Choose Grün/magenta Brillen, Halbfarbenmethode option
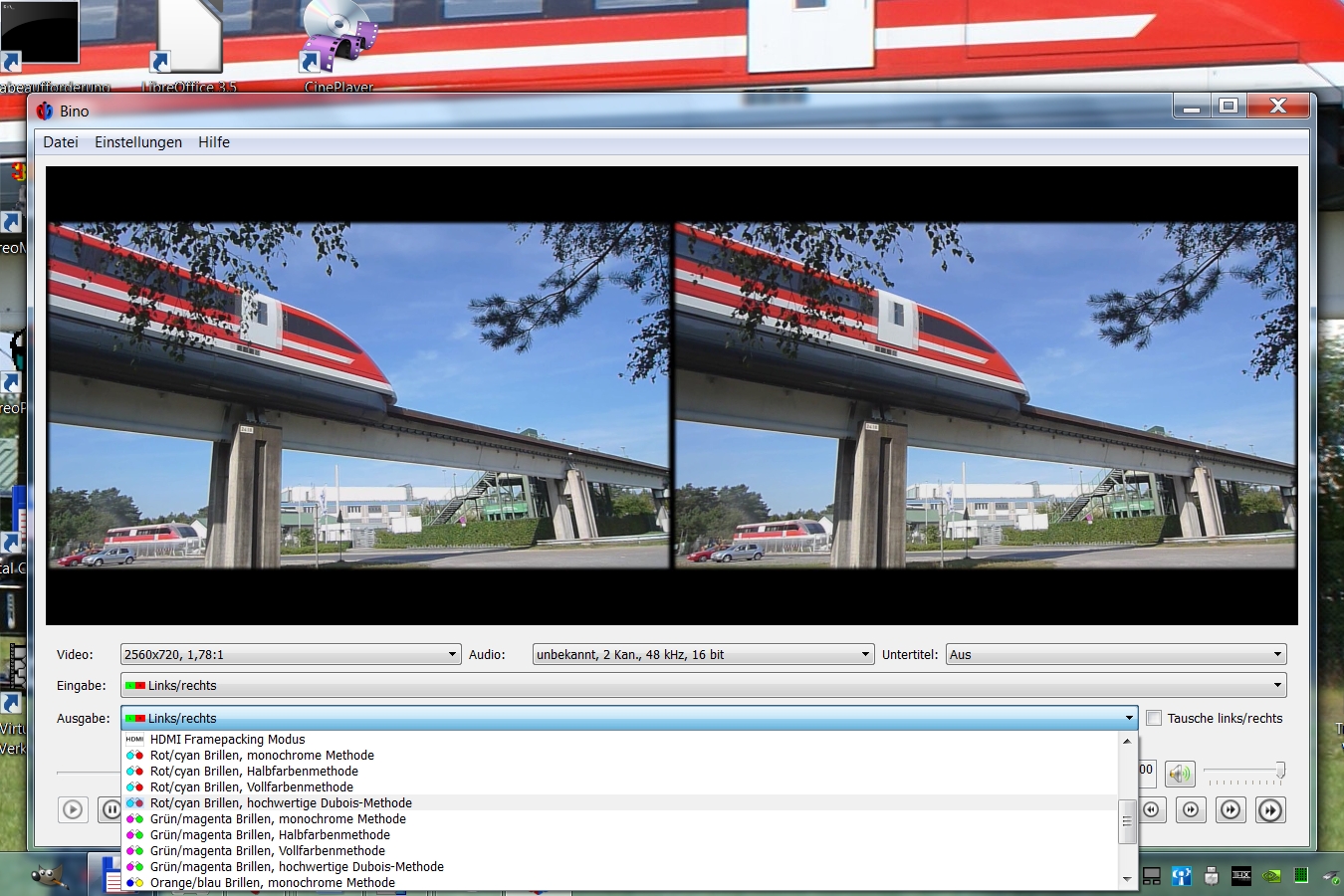Screen dimensions: 1344x896 270,835
